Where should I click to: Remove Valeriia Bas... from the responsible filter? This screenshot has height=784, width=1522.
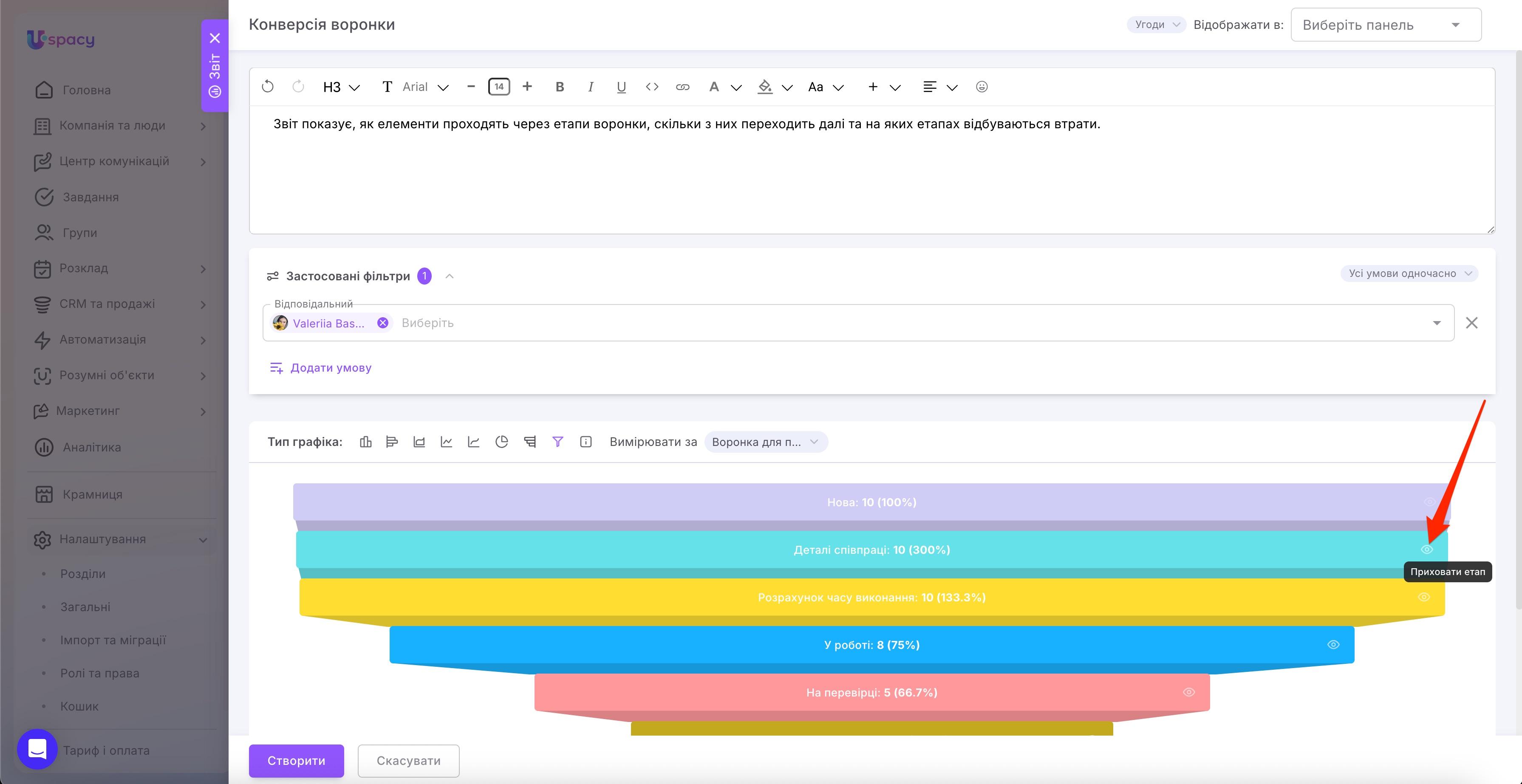coord(383,323)
